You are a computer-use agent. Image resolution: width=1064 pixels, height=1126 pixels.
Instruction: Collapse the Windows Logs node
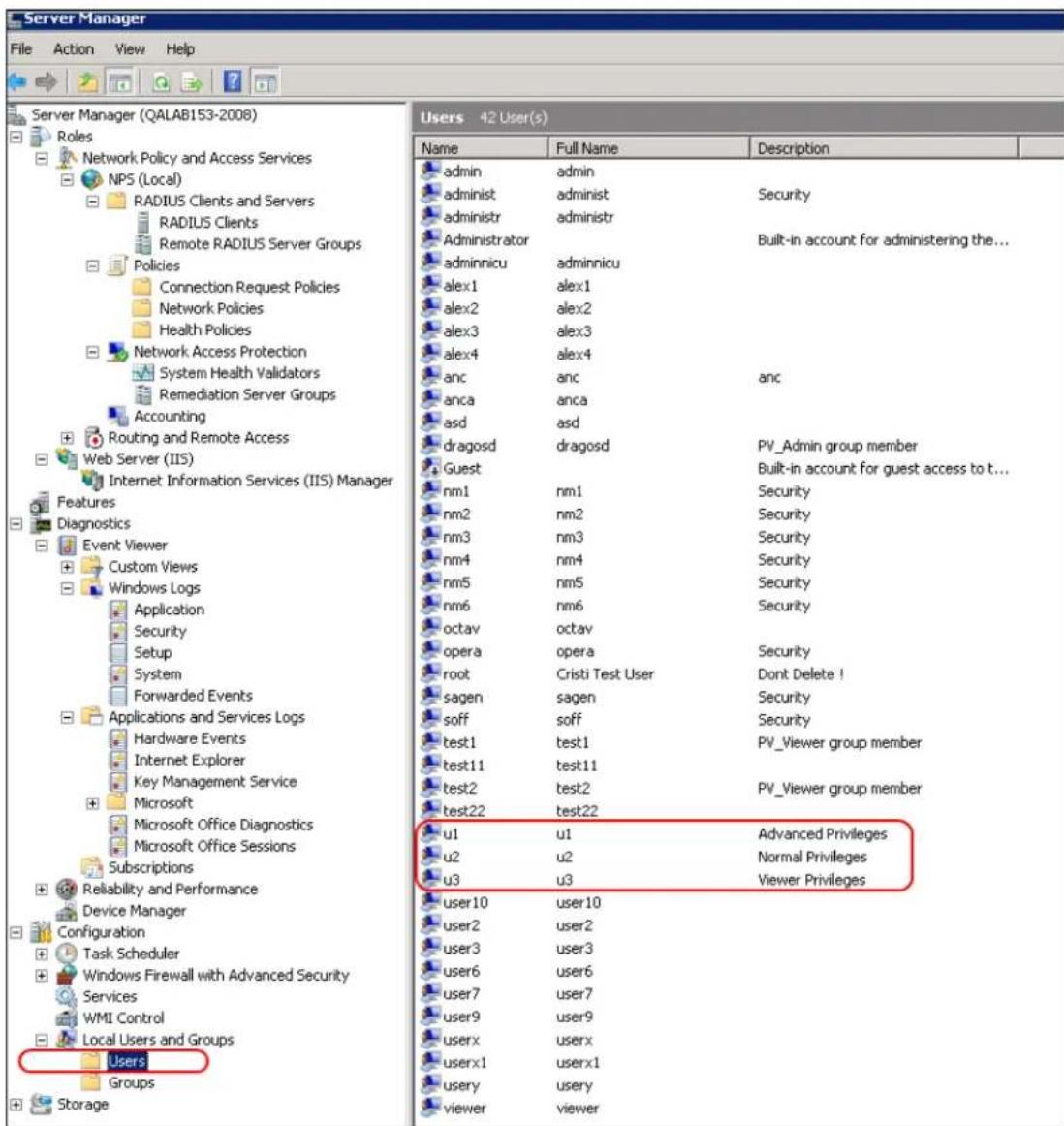67,589
